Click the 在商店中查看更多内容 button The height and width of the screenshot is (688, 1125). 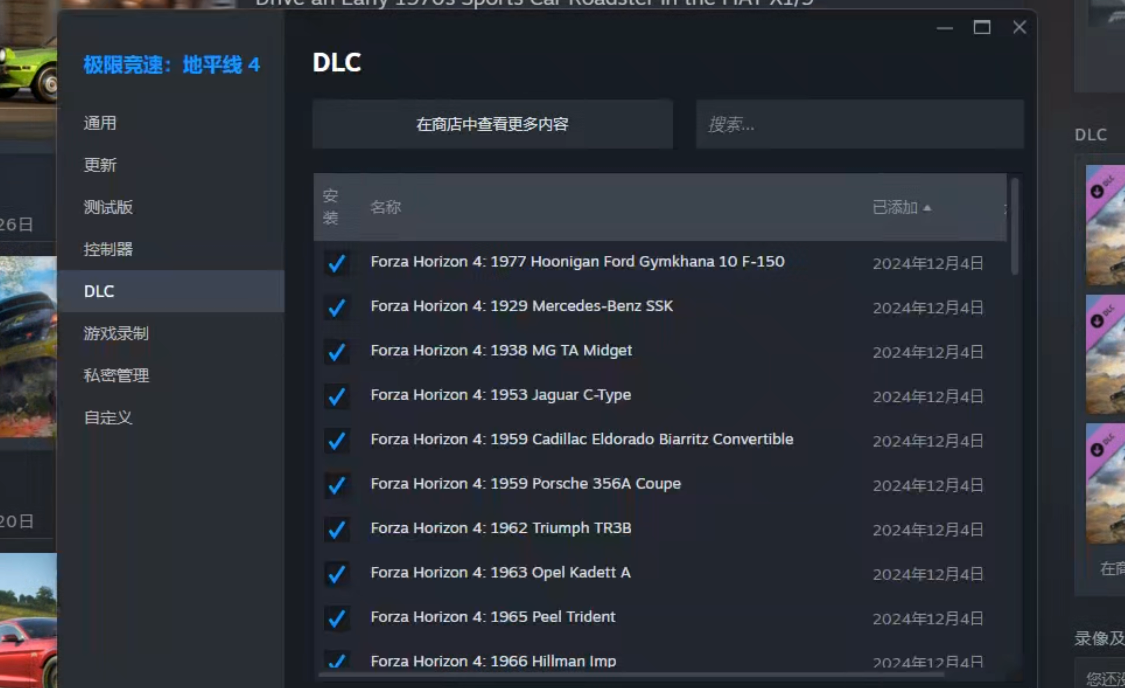492,124
